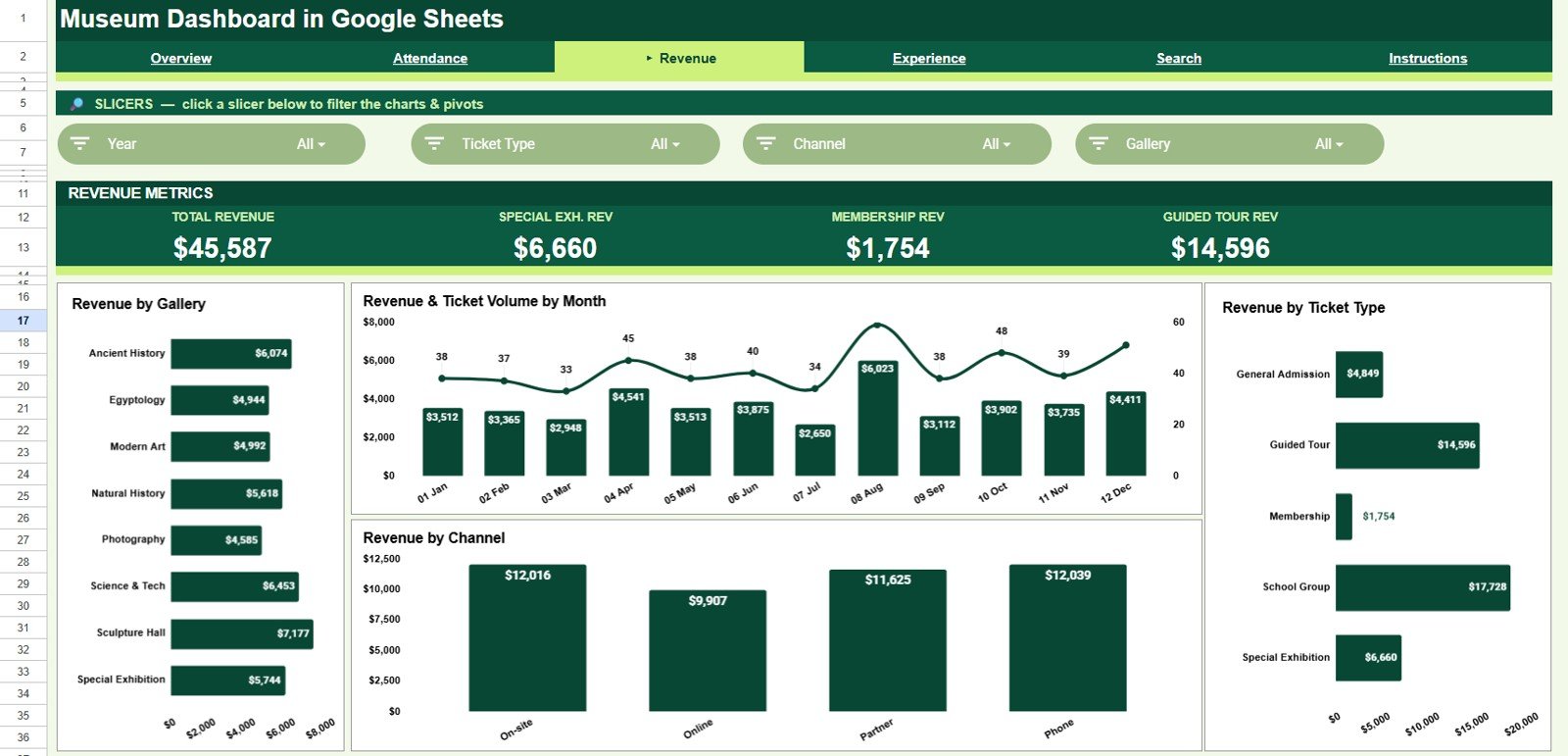The height and width of the screenshot is (756, 1568).
Task: Click the 01 Jan $3,512 month bar
Action: pyautogui.click(x=442, y=442)
